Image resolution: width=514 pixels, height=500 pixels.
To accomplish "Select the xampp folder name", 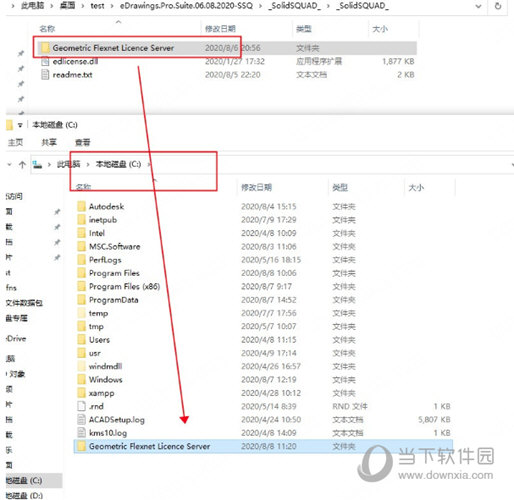I will point(101,393).
